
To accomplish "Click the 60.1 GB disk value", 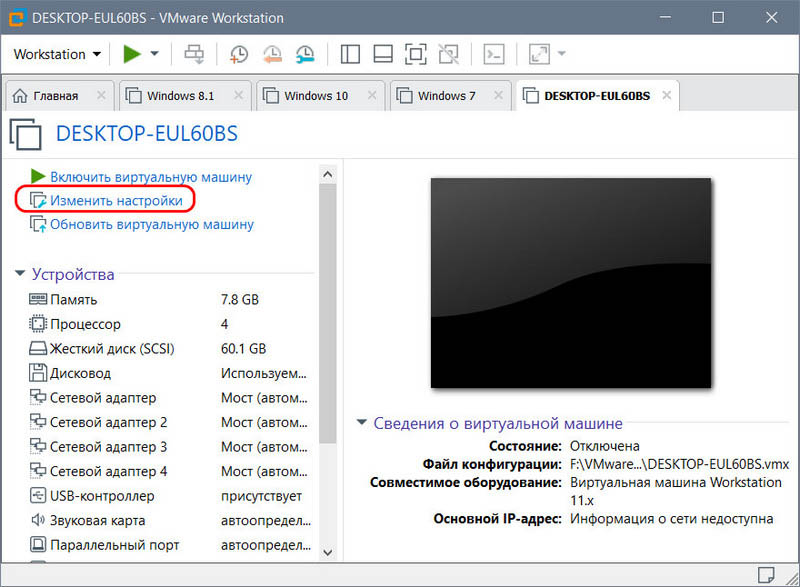I will 243,348.
